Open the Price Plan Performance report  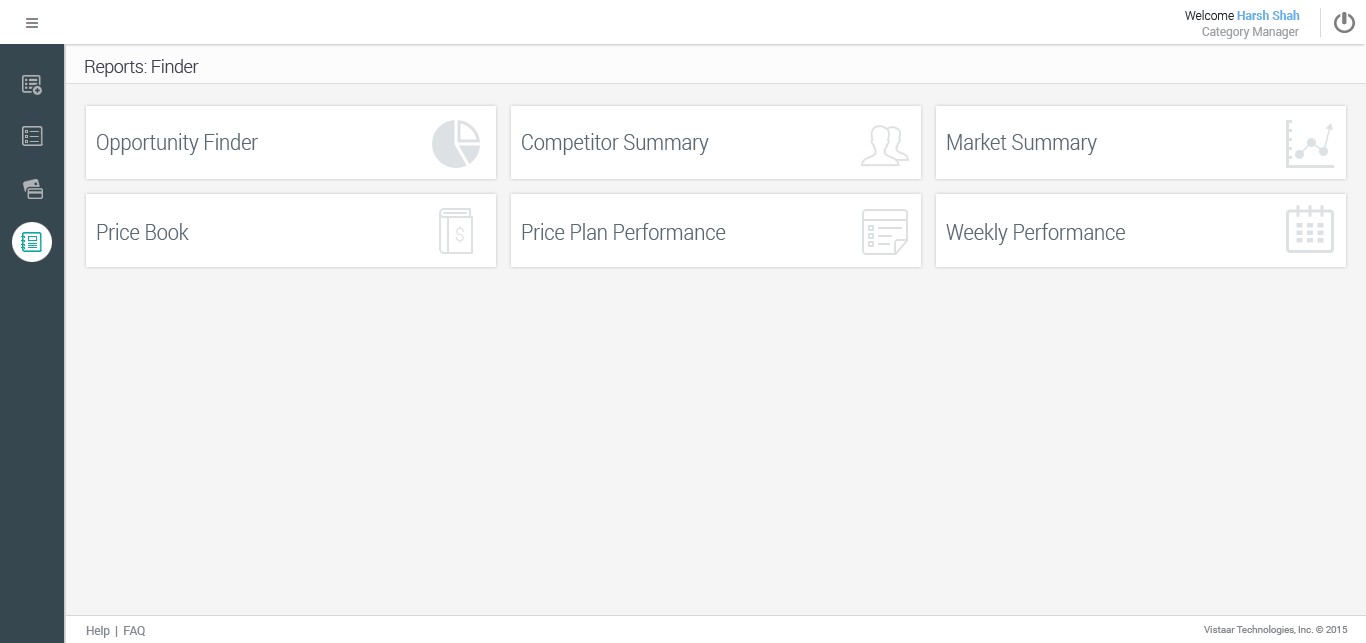coord(623,233)
